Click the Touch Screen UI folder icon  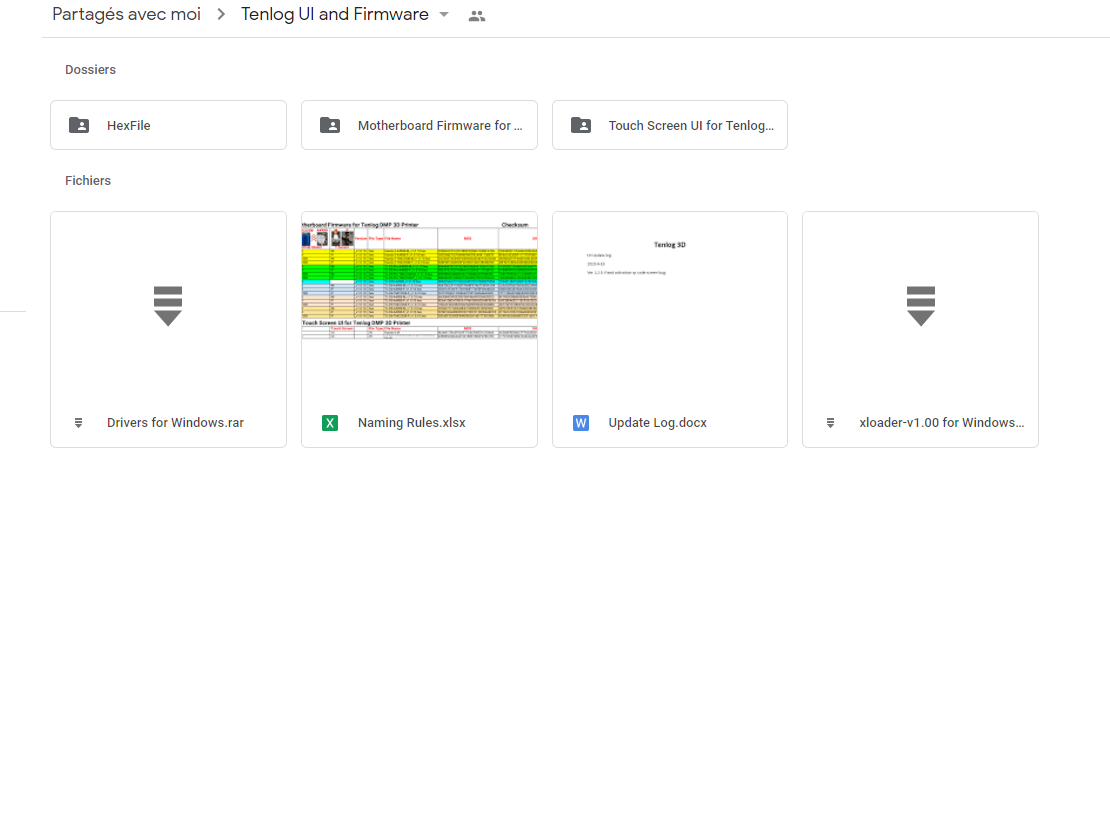pos(580,125)
